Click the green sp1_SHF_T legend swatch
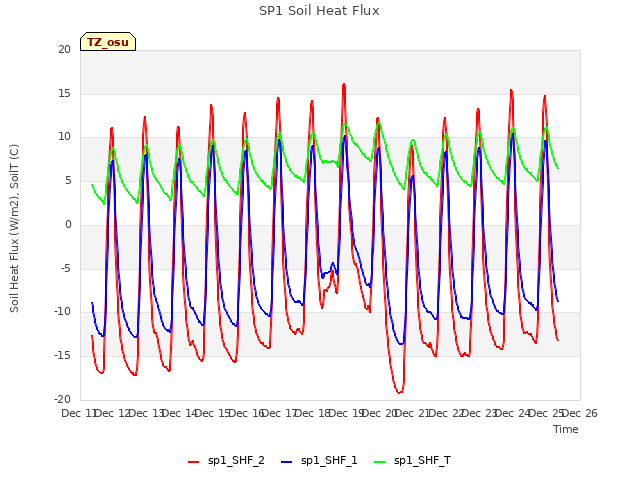The width and height of the screenshot is (640, 480). coord(380,462)
